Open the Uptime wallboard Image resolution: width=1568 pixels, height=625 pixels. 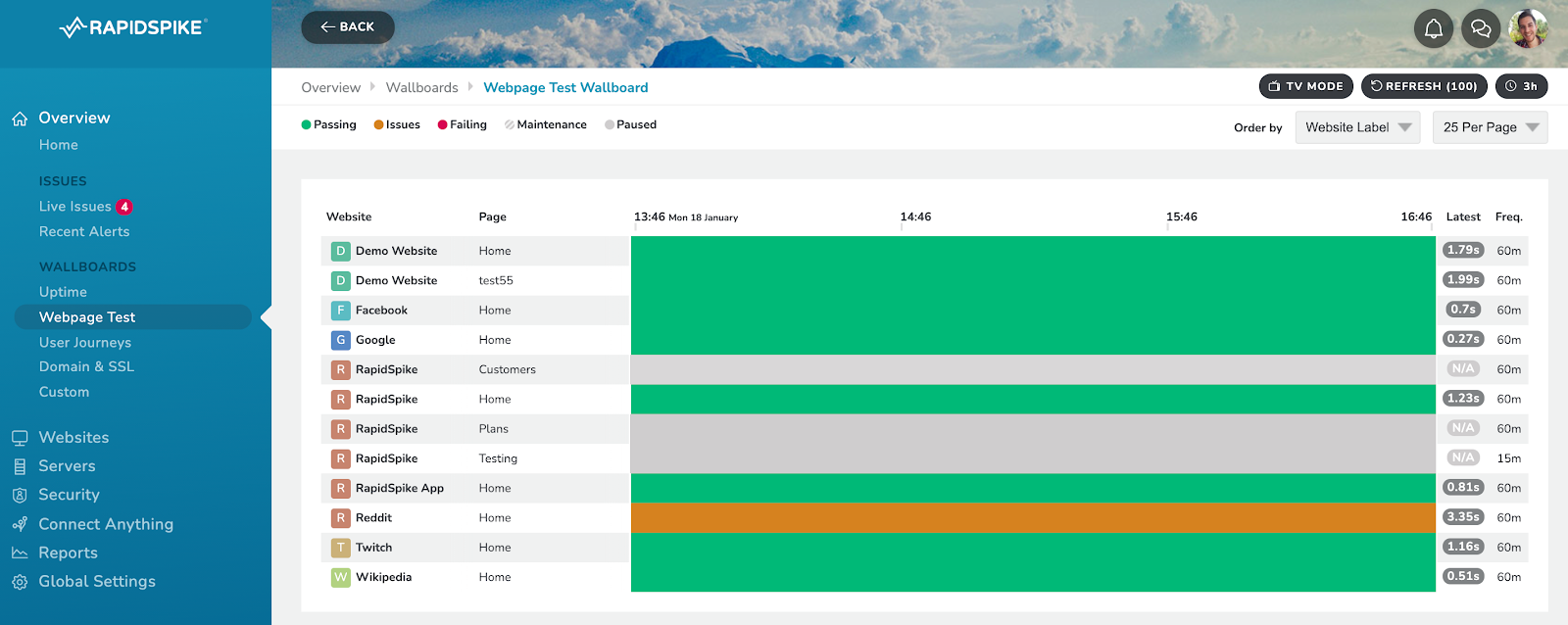63,292
